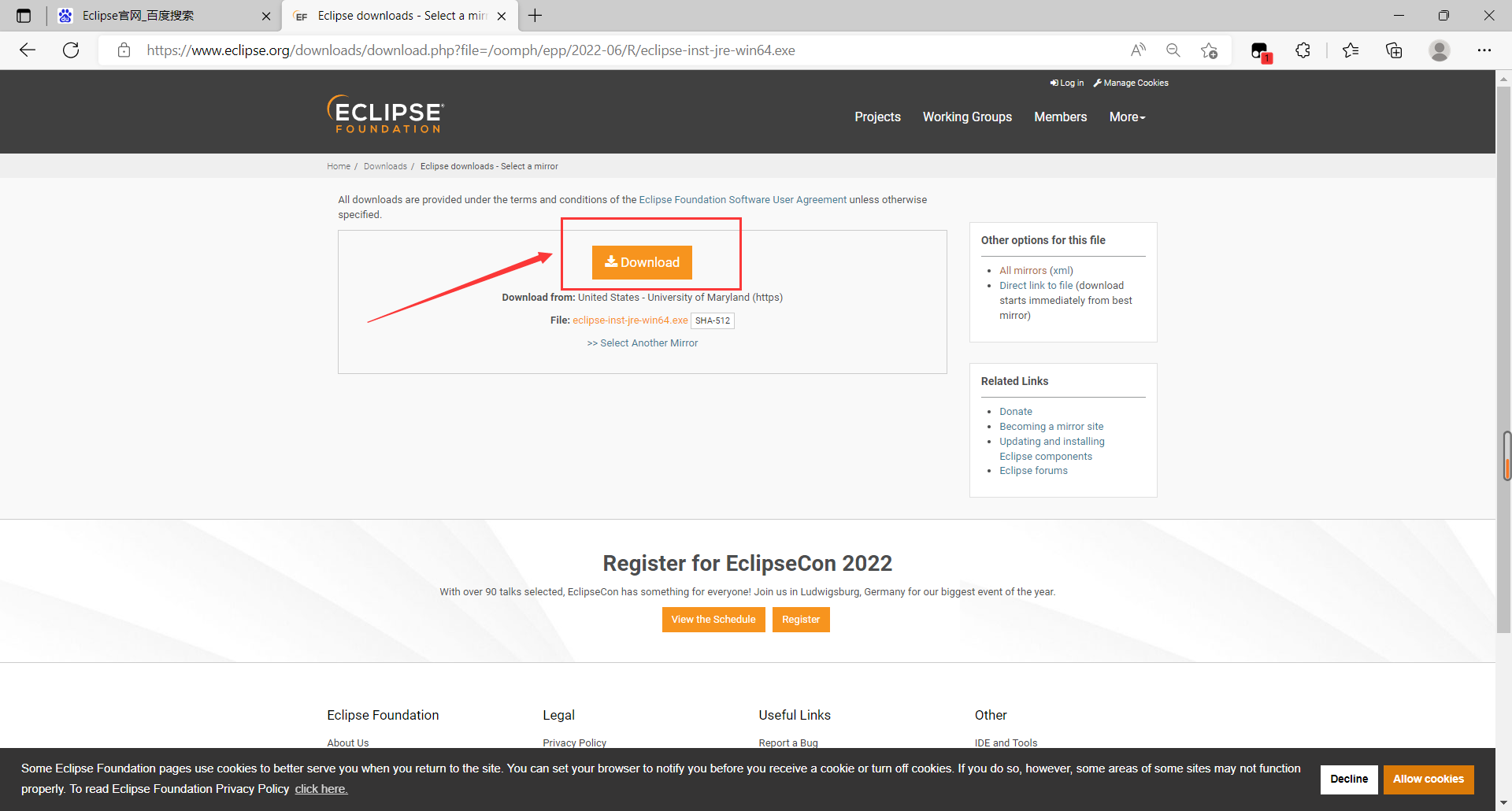
Task: Open the browser zoom magnifier icon
Action: click(1173, 50)
